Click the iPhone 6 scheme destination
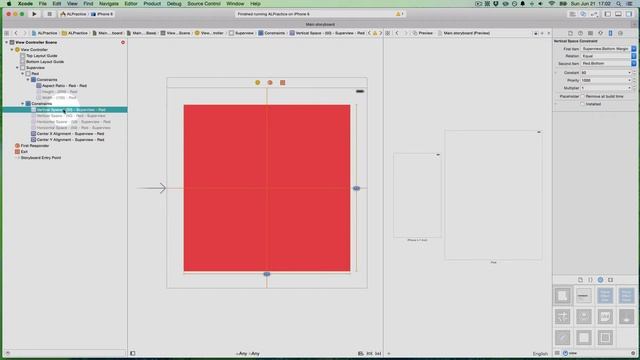Viewport: 640px width, 360px height. (x=102, y=14)
